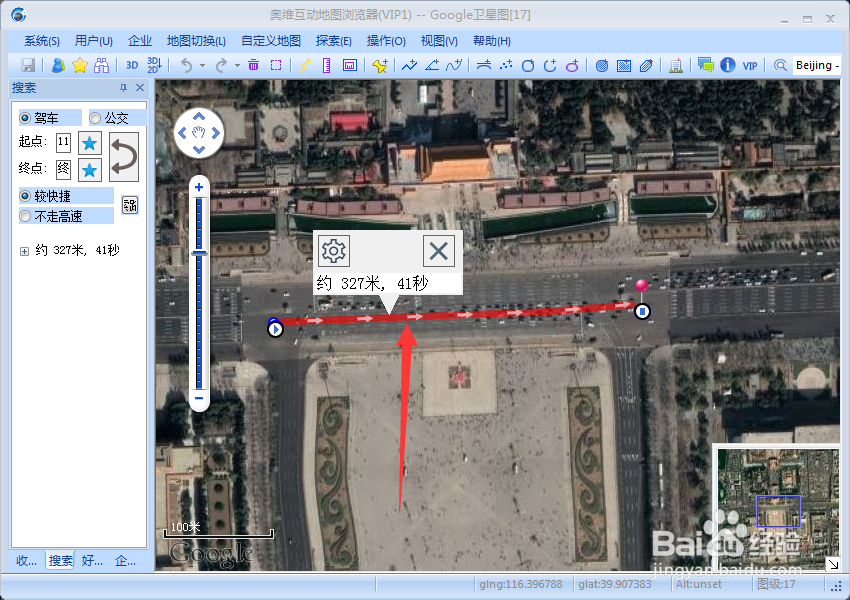Open the 操作(O) menu
This screenshot has height=600, width=850.
click(x=386, y=41)
